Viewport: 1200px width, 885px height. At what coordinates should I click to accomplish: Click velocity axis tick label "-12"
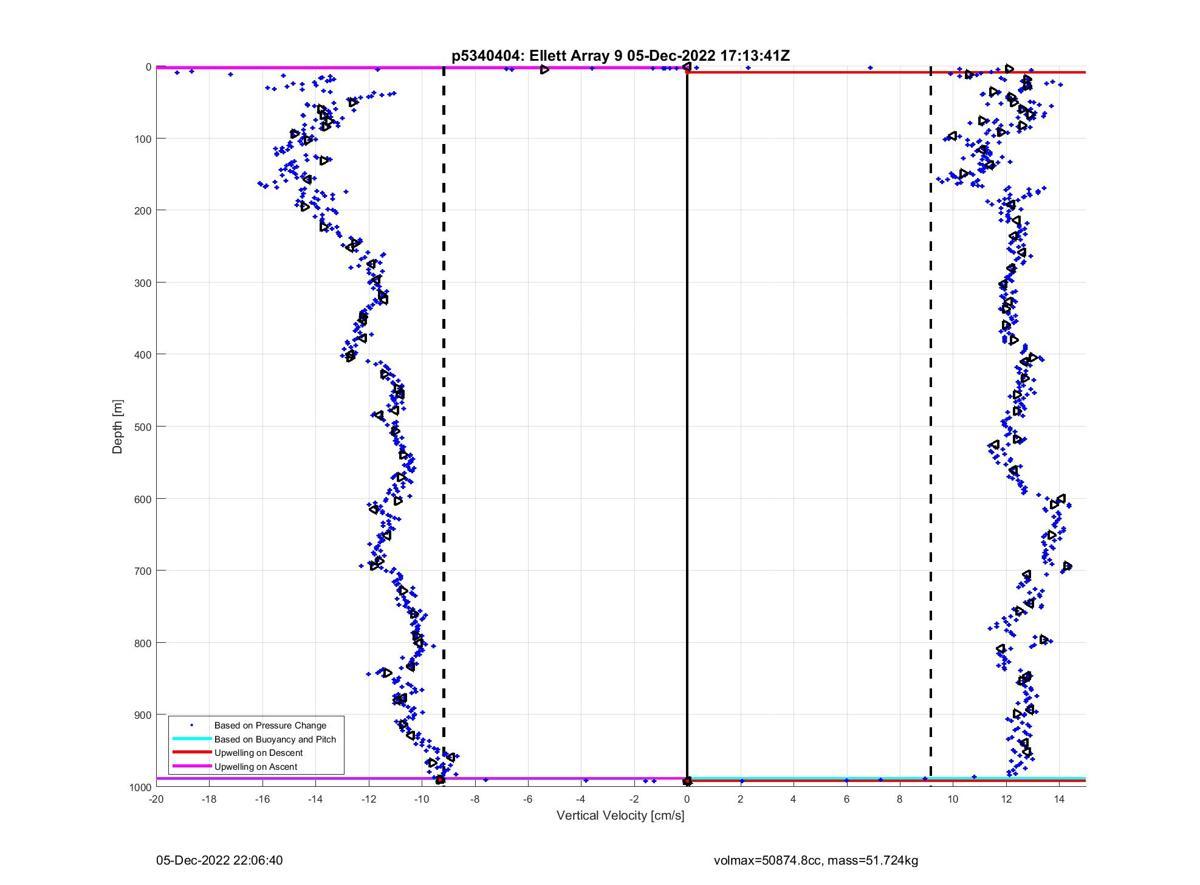(x=368, y=799)
